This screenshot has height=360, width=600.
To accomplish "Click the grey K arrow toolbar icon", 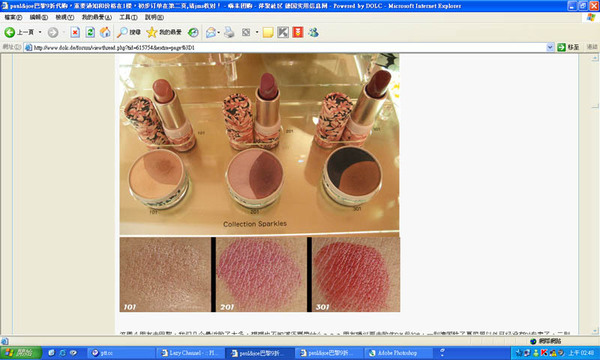I will click(x=283, y=33).
